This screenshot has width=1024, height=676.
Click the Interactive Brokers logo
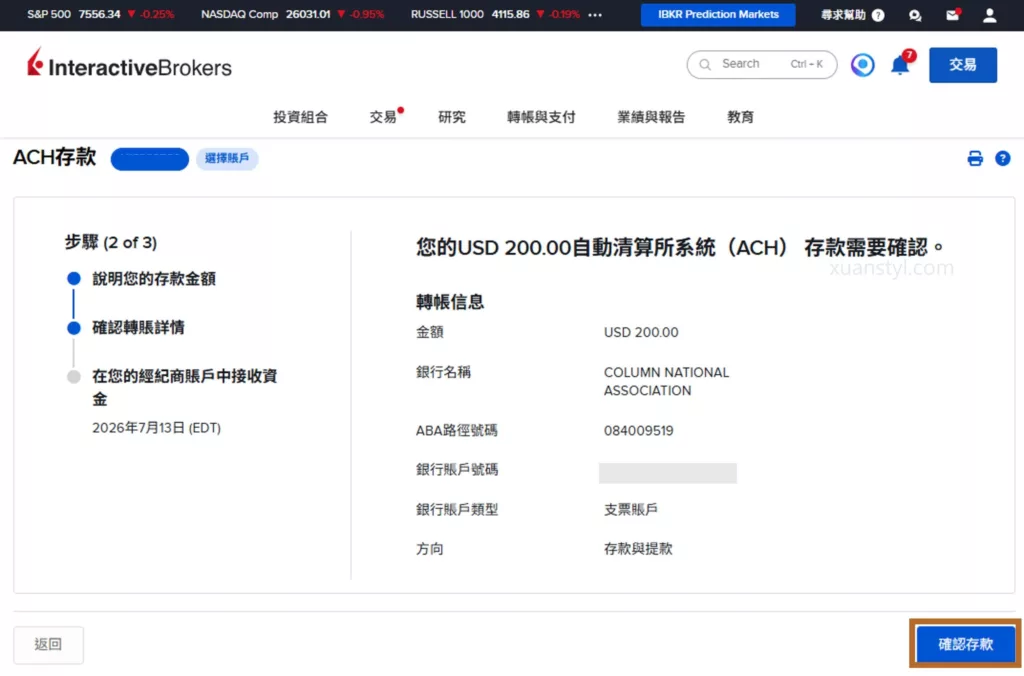click(129, 63)
